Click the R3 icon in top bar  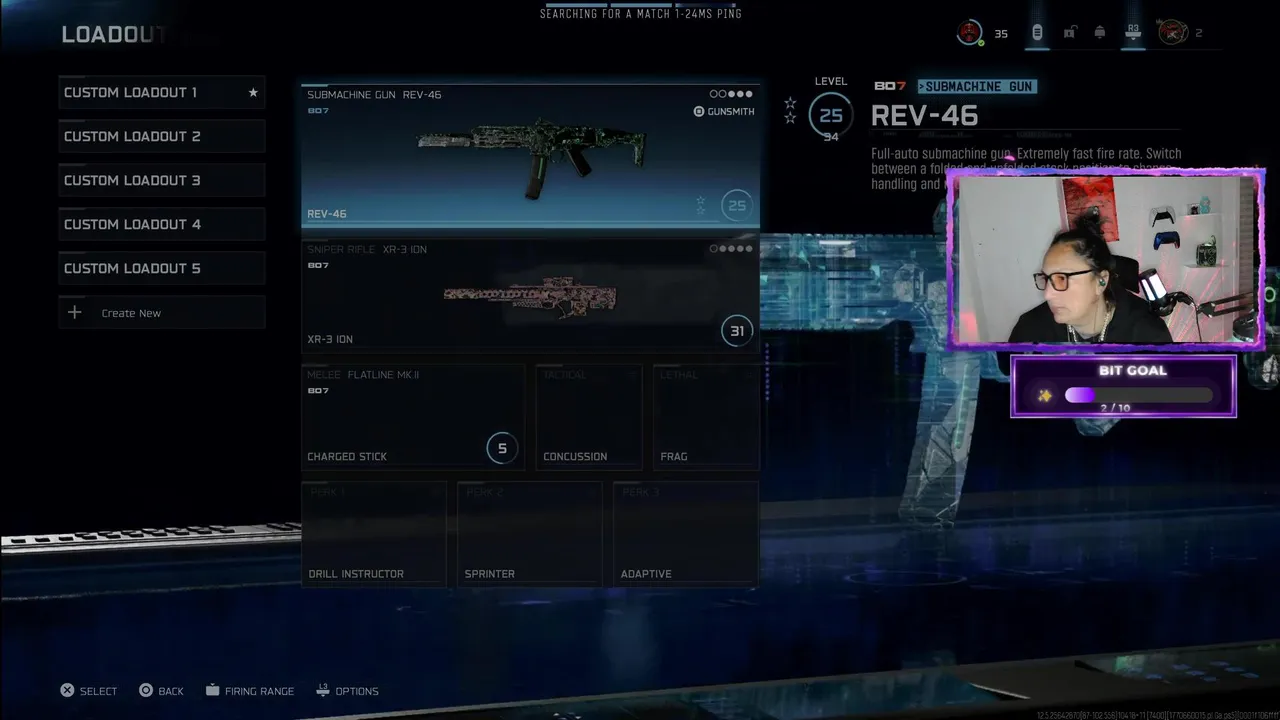coord(1133,33)
